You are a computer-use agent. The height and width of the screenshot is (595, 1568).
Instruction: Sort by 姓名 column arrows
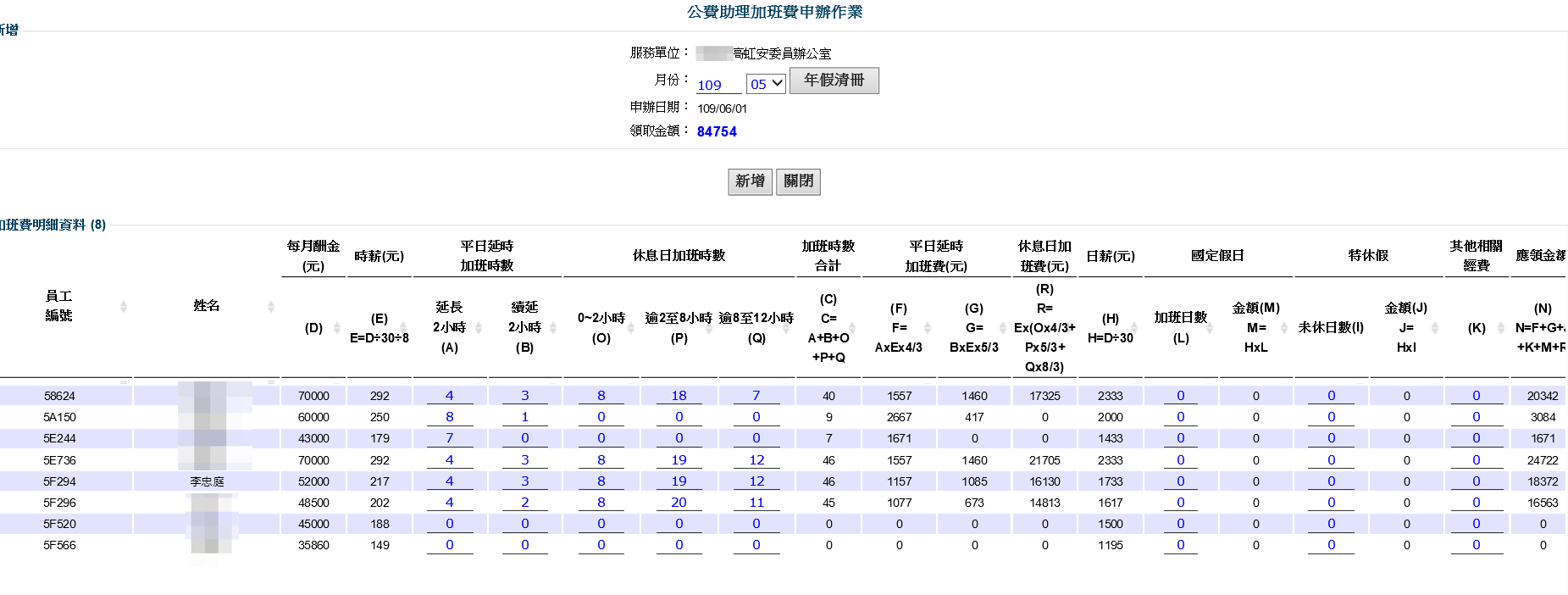click(270, 306)
